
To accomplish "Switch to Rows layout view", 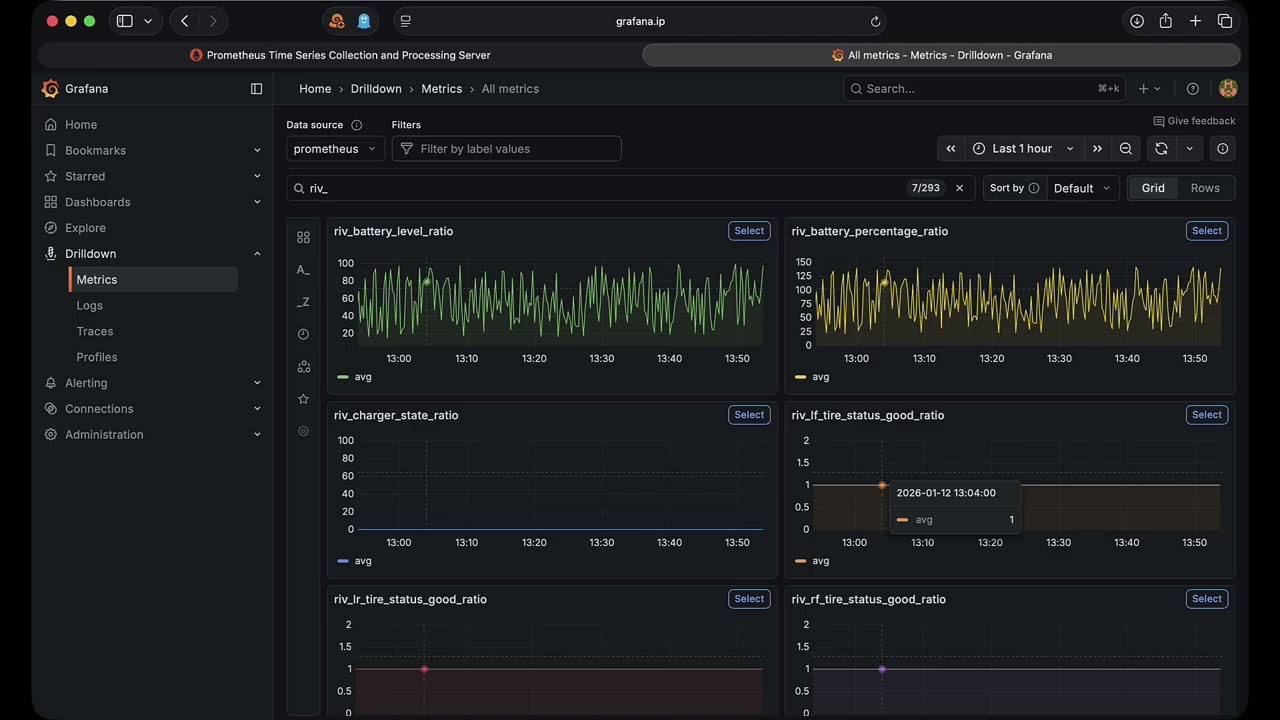I will coord(1204,188).
